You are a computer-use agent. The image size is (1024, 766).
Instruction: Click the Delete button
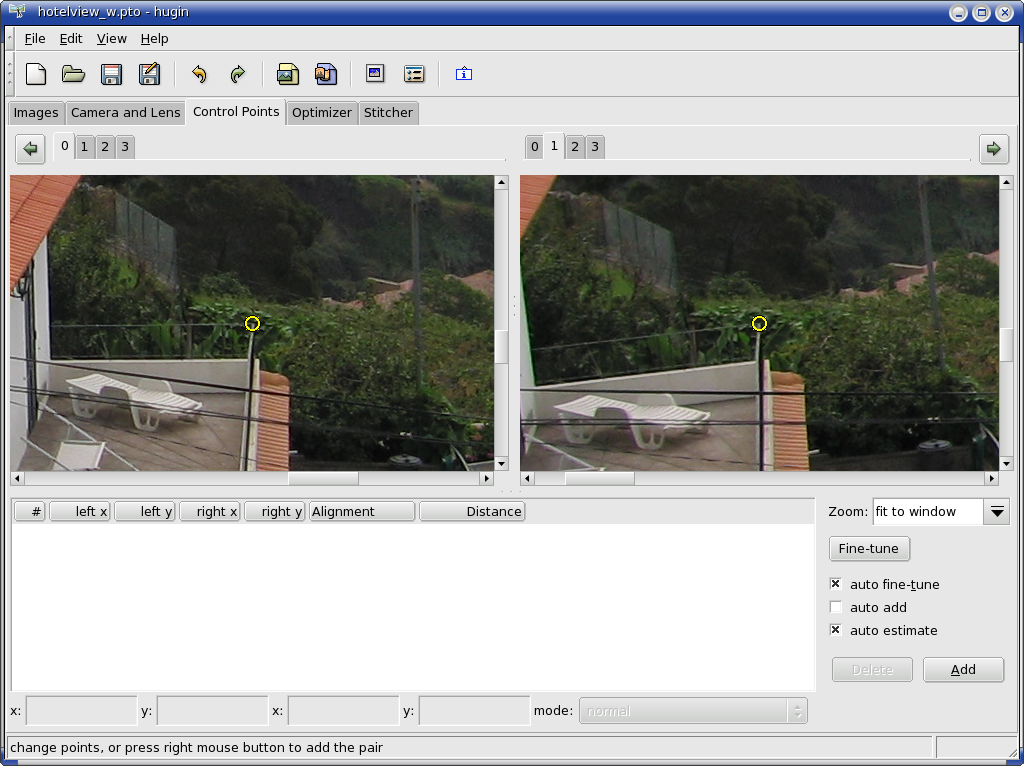[872, 670]
